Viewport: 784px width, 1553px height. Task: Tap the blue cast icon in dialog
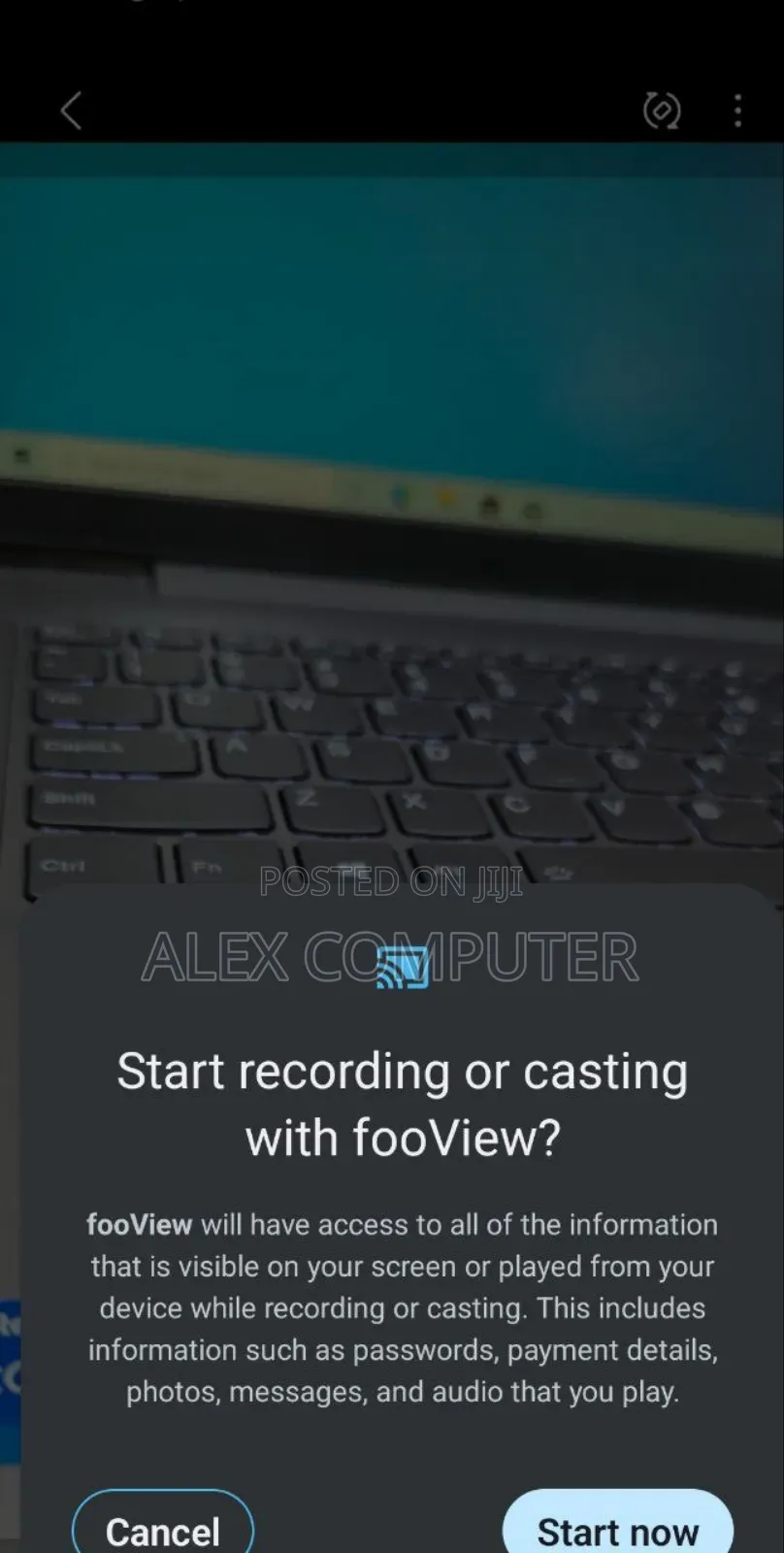(403, 967)
